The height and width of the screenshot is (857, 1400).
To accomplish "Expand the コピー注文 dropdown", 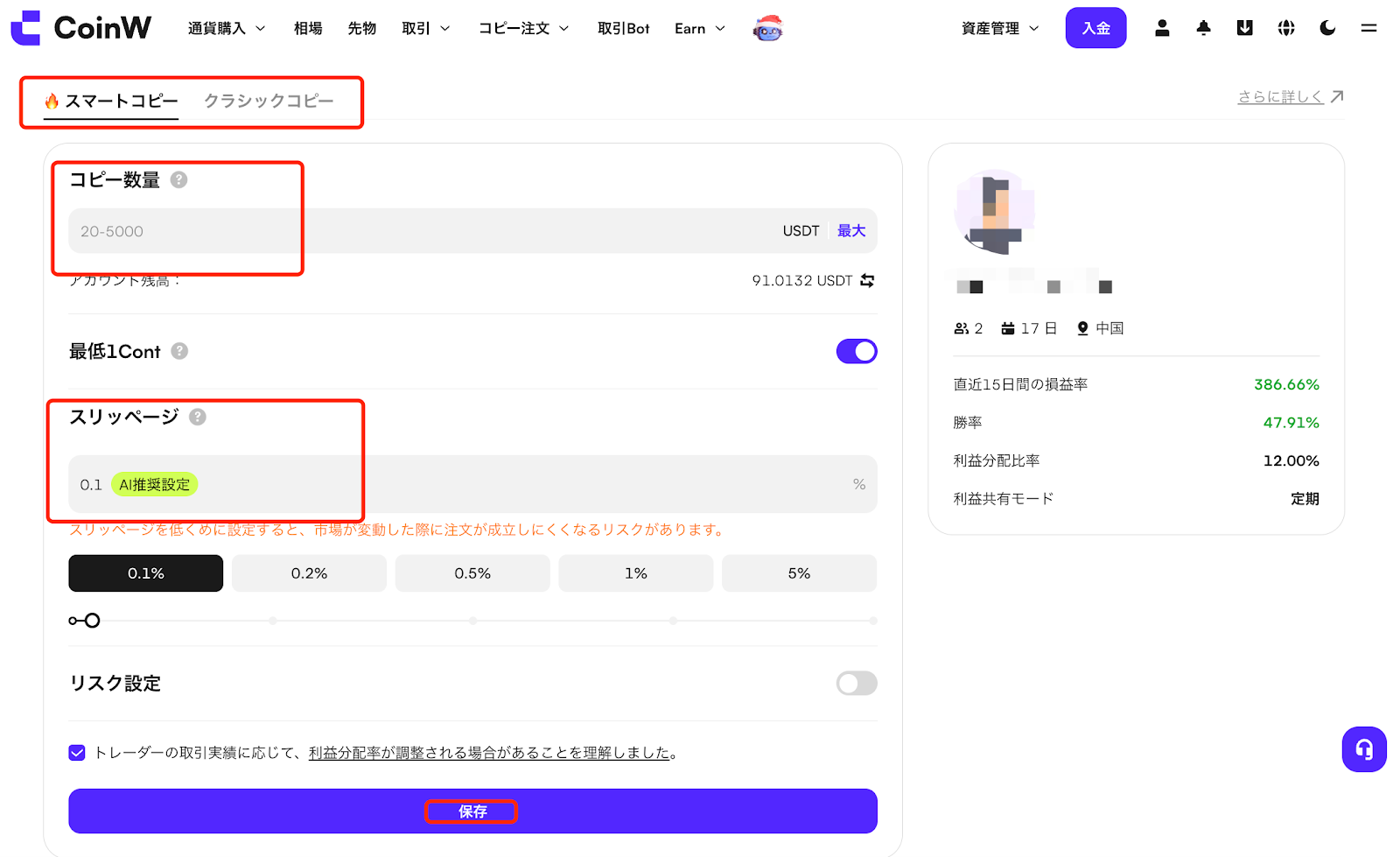I will 523,28.
